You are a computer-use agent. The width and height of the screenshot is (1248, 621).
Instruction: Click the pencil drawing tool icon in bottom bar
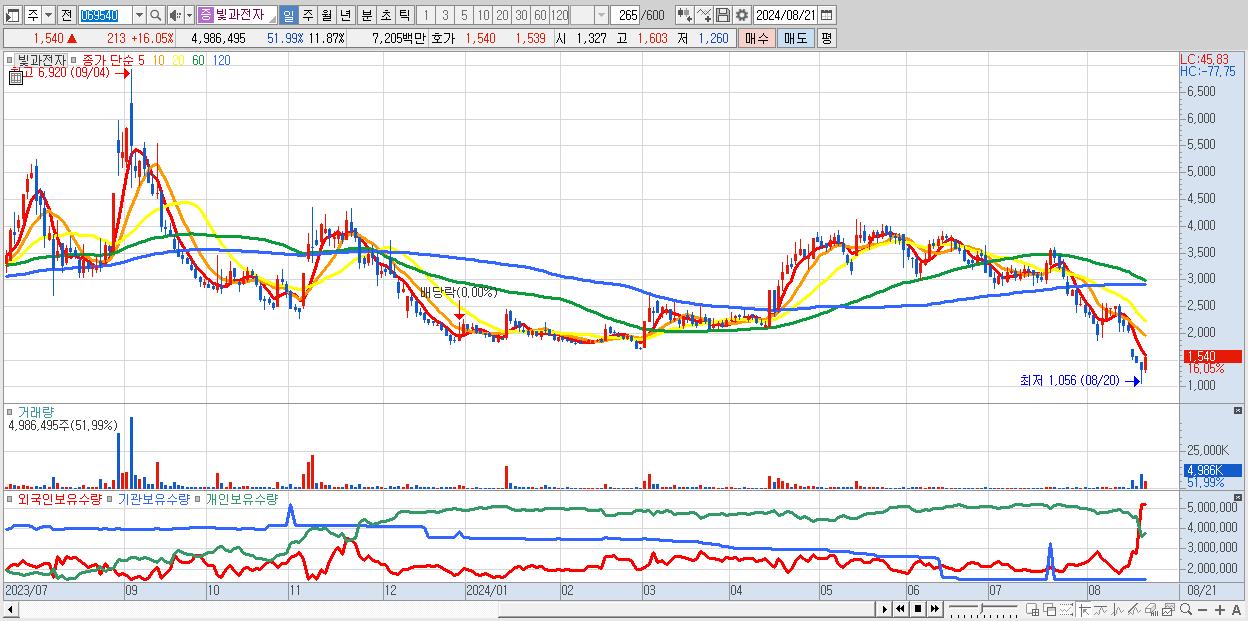point(1134,610)
